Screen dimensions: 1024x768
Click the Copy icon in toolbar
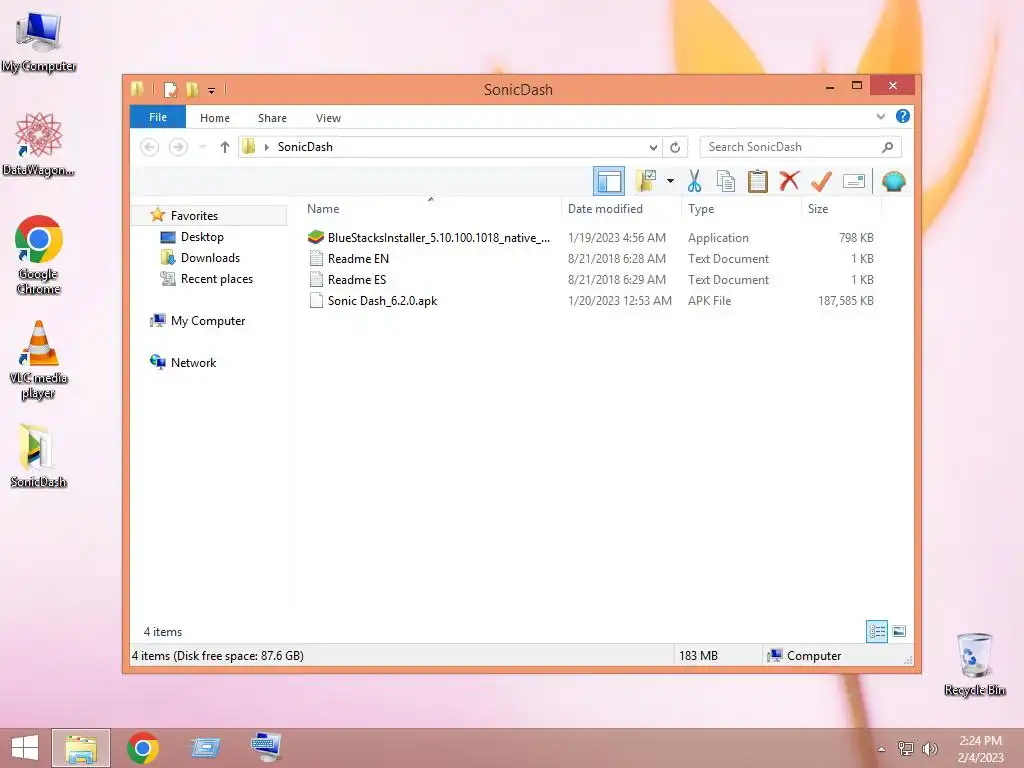(726, 181)
